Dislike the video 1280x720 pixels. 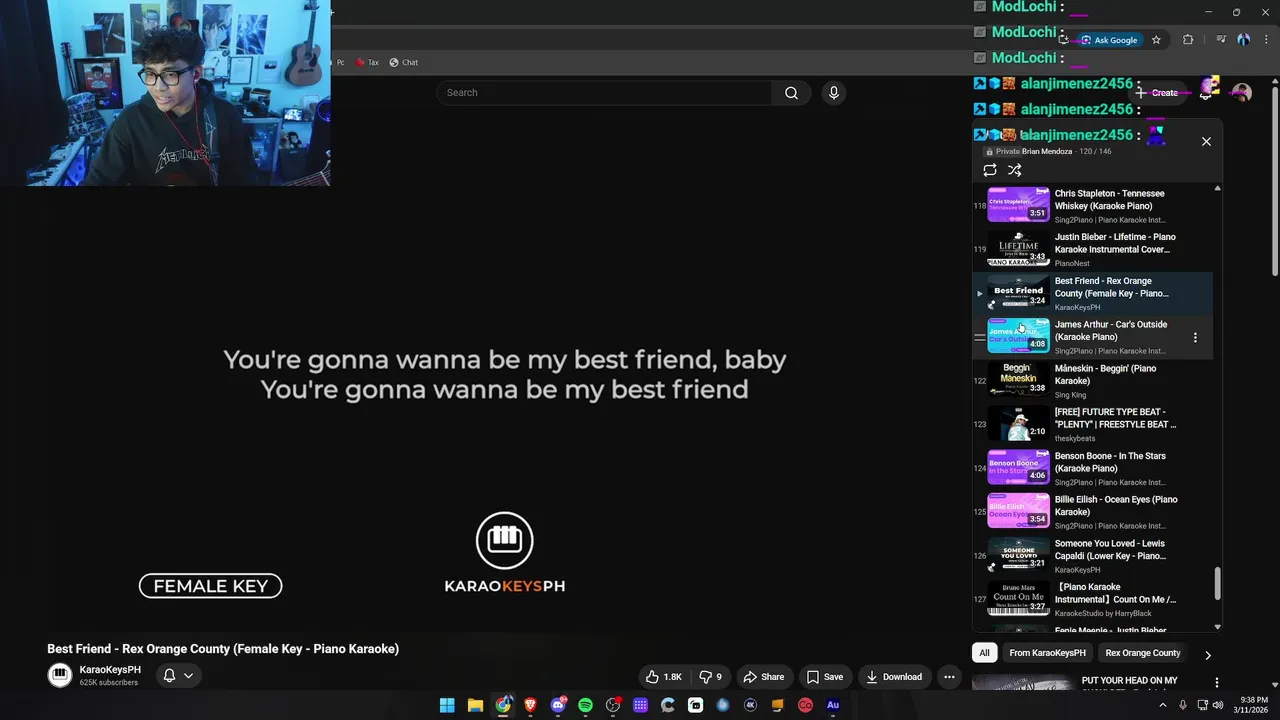[x=711, y=677]
